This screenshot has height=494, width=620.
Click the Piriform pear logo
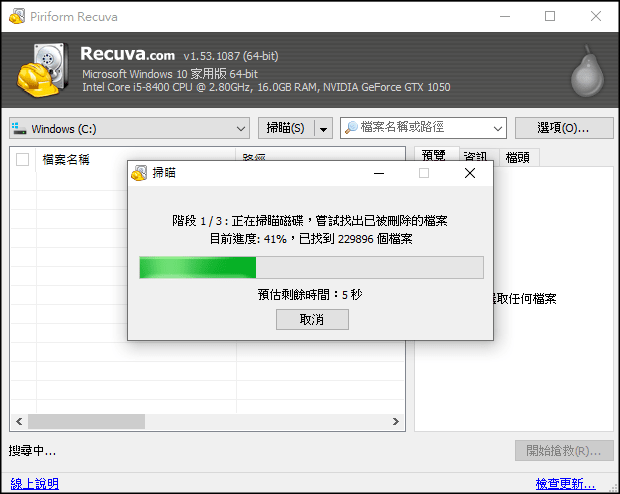[587, 71]
